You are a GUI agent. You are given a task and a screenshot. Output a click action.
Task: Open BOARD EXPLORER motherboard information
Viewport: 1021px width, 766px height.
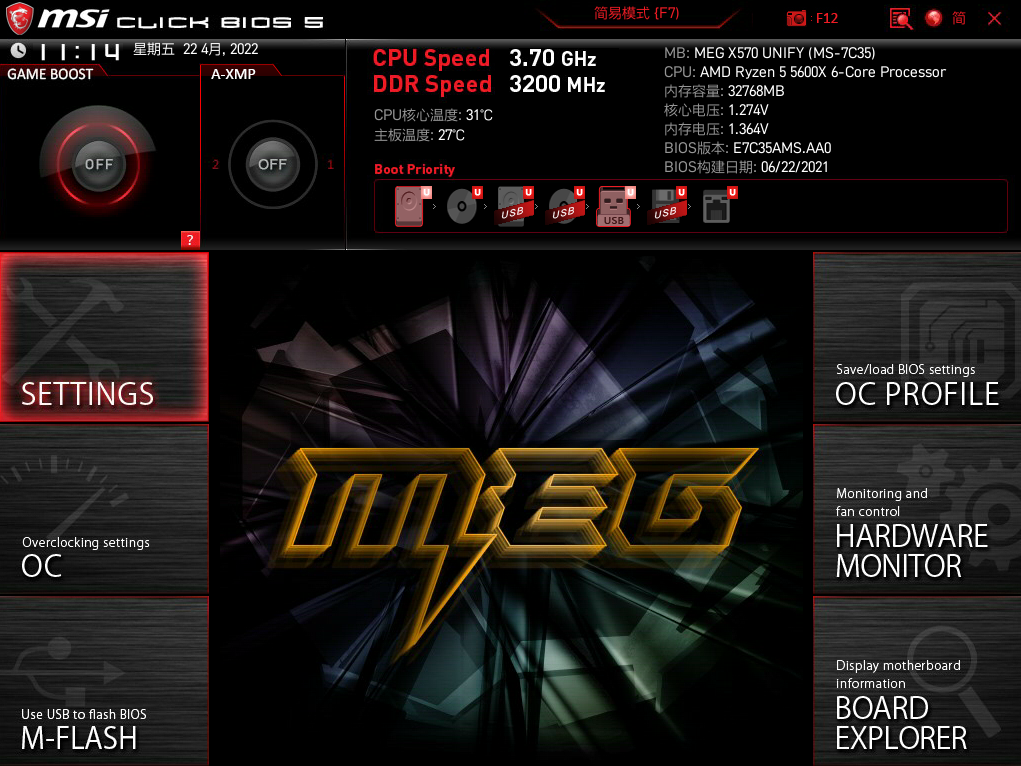click(917, 682)
